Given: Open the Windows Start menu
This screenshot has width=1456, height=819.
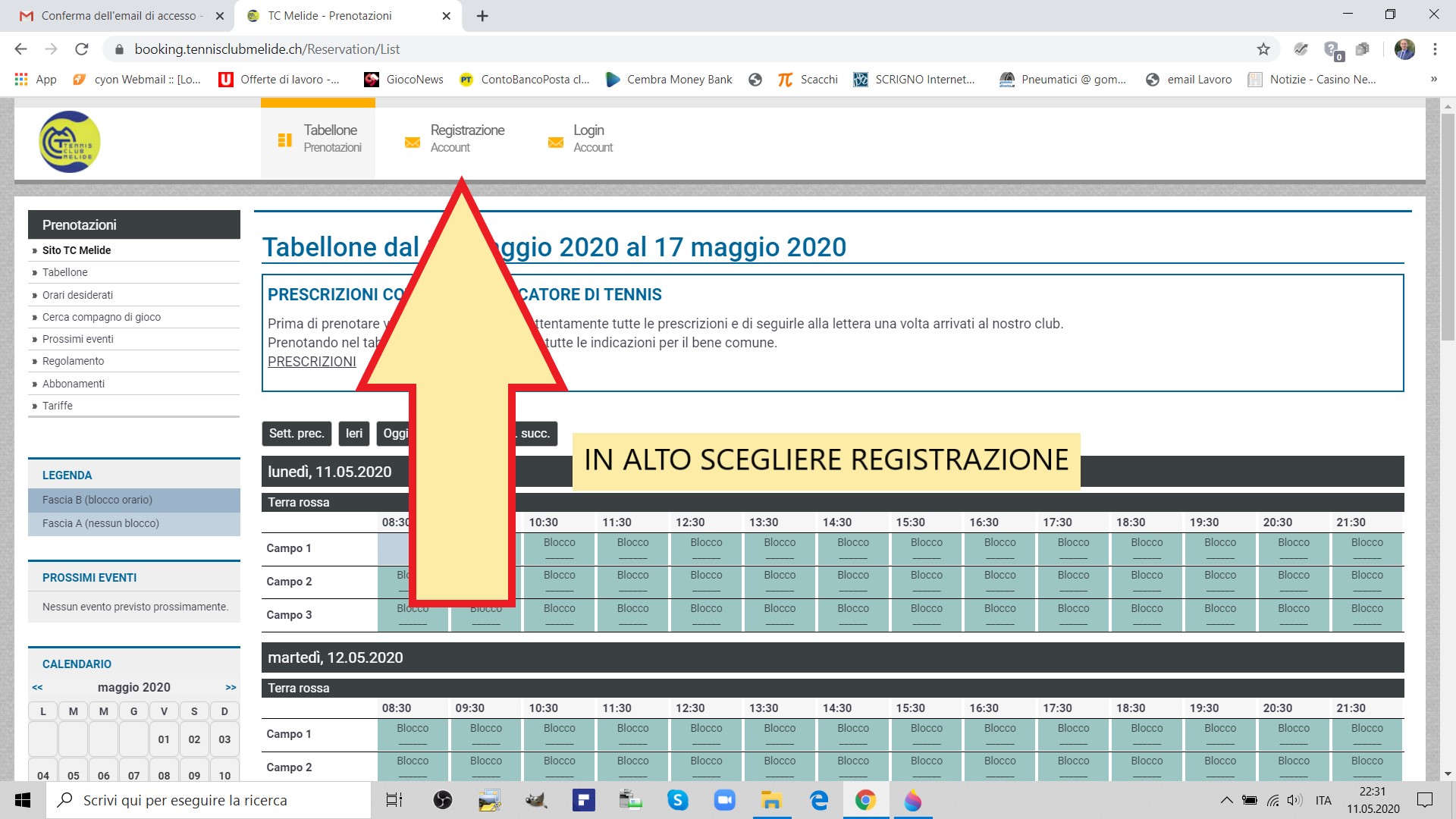Looking at the screenshot, I should point(23,800).
